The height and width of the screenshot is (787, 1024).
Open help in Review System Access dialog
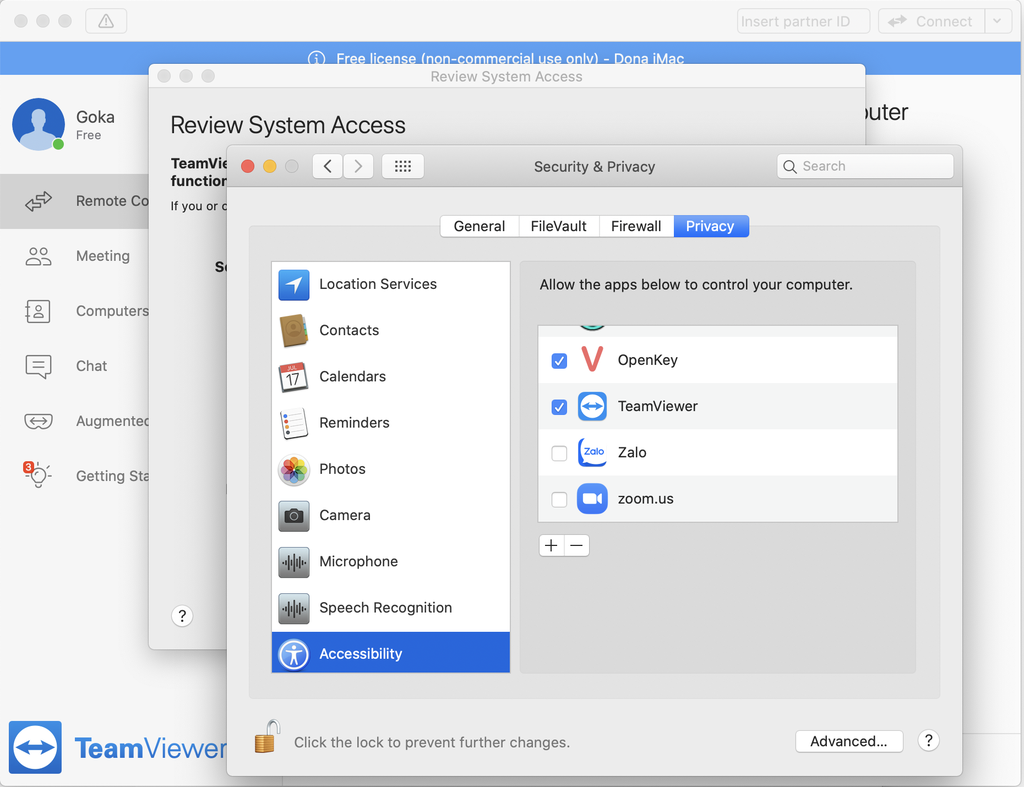coord(182,615)
